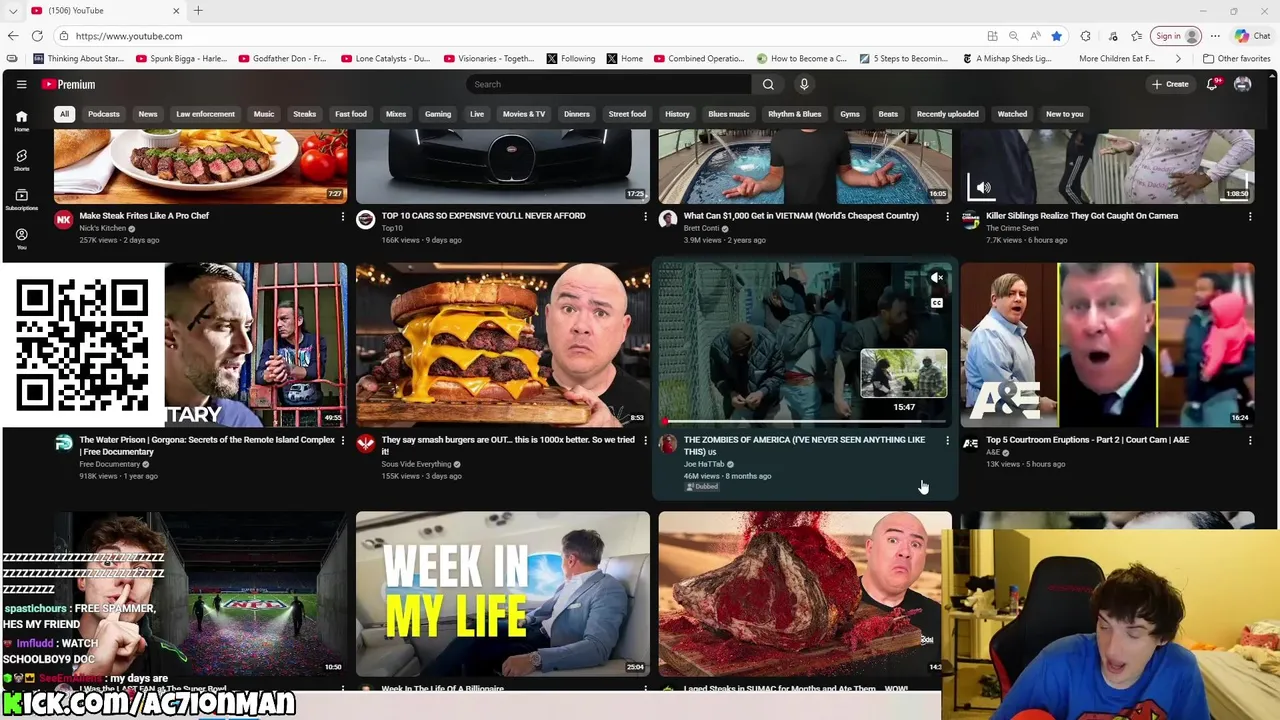
Task: Open the media control music icon
Action: pos(1113,36)
